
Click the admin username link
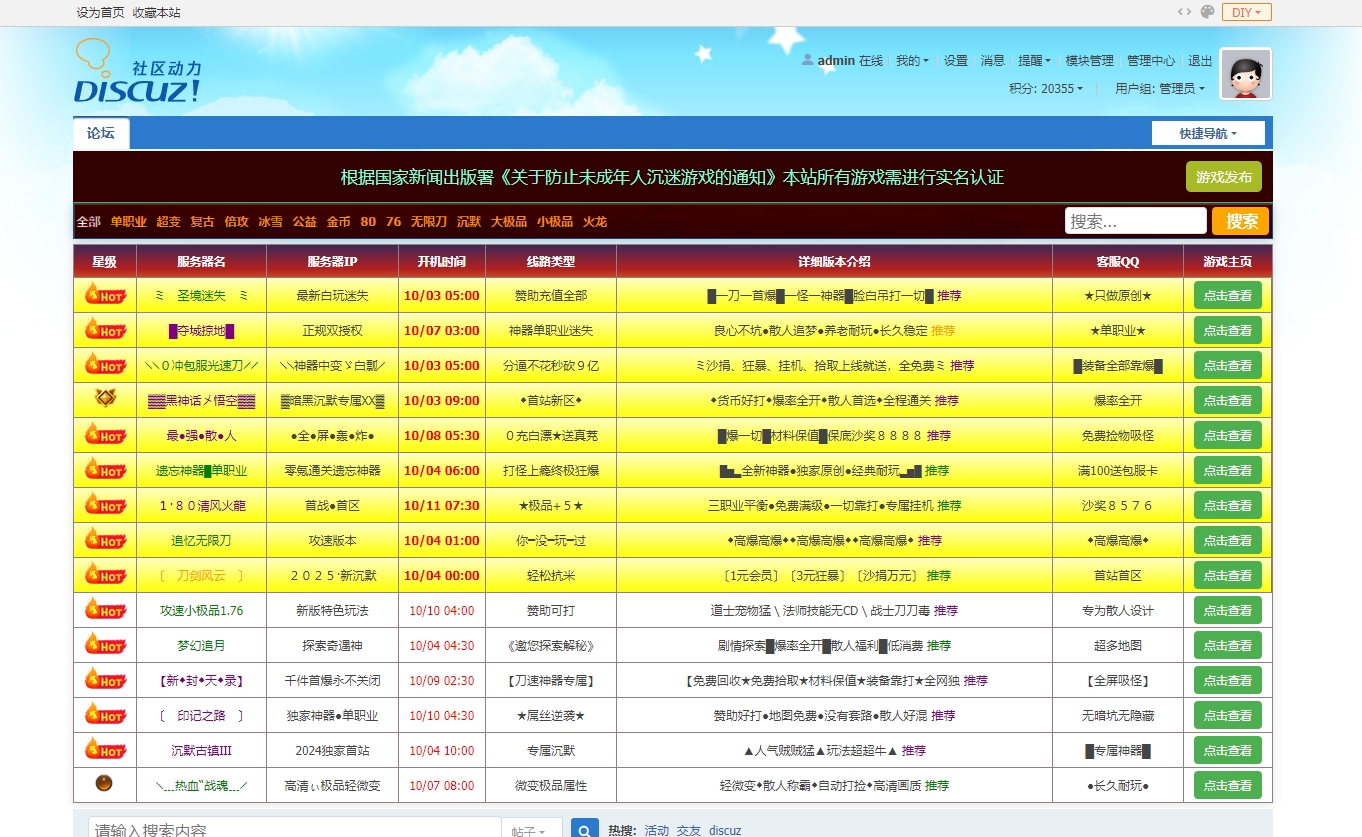tap(836, 61)
